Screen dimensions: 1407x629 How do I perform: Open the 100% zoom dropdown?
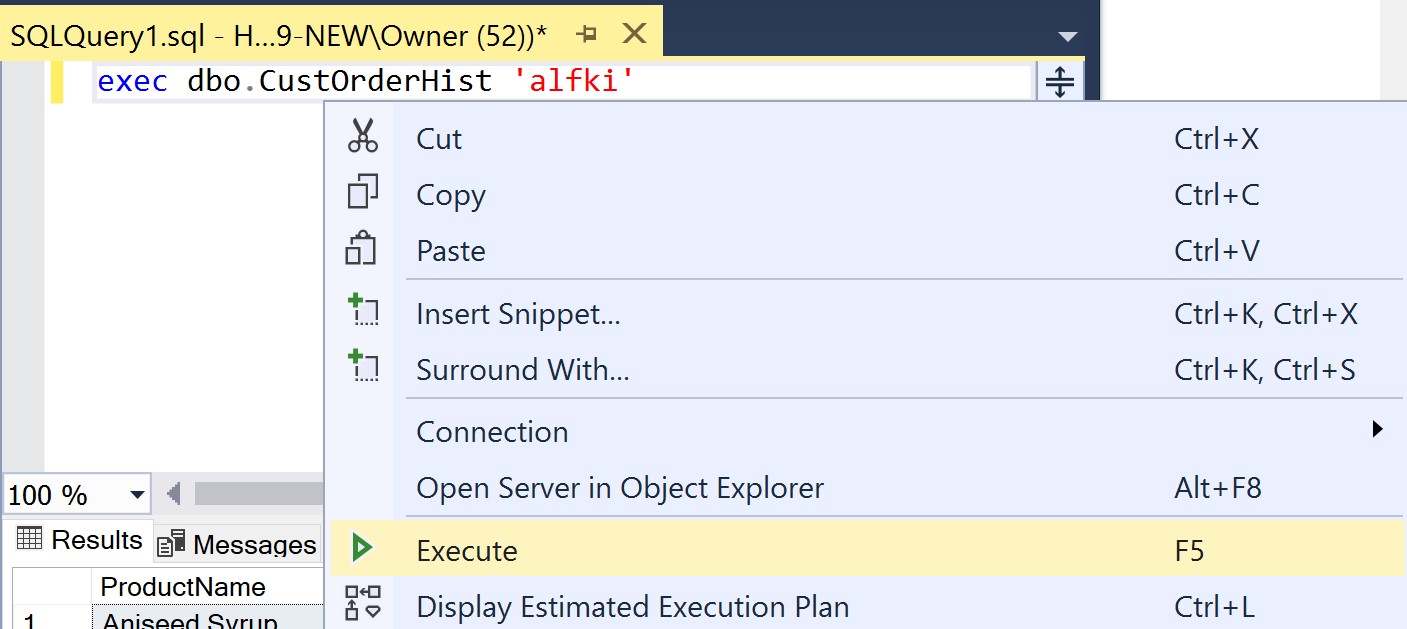(135, 494)
